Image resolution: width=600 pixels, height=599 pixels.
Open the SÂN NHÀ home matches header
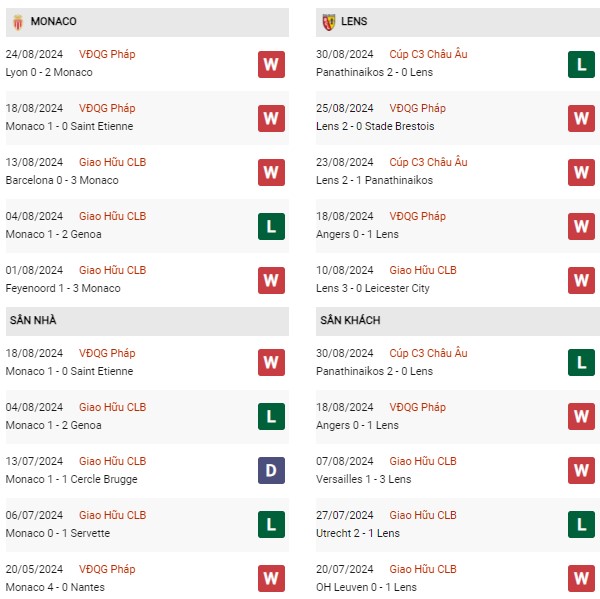click(x=37, y=320)
